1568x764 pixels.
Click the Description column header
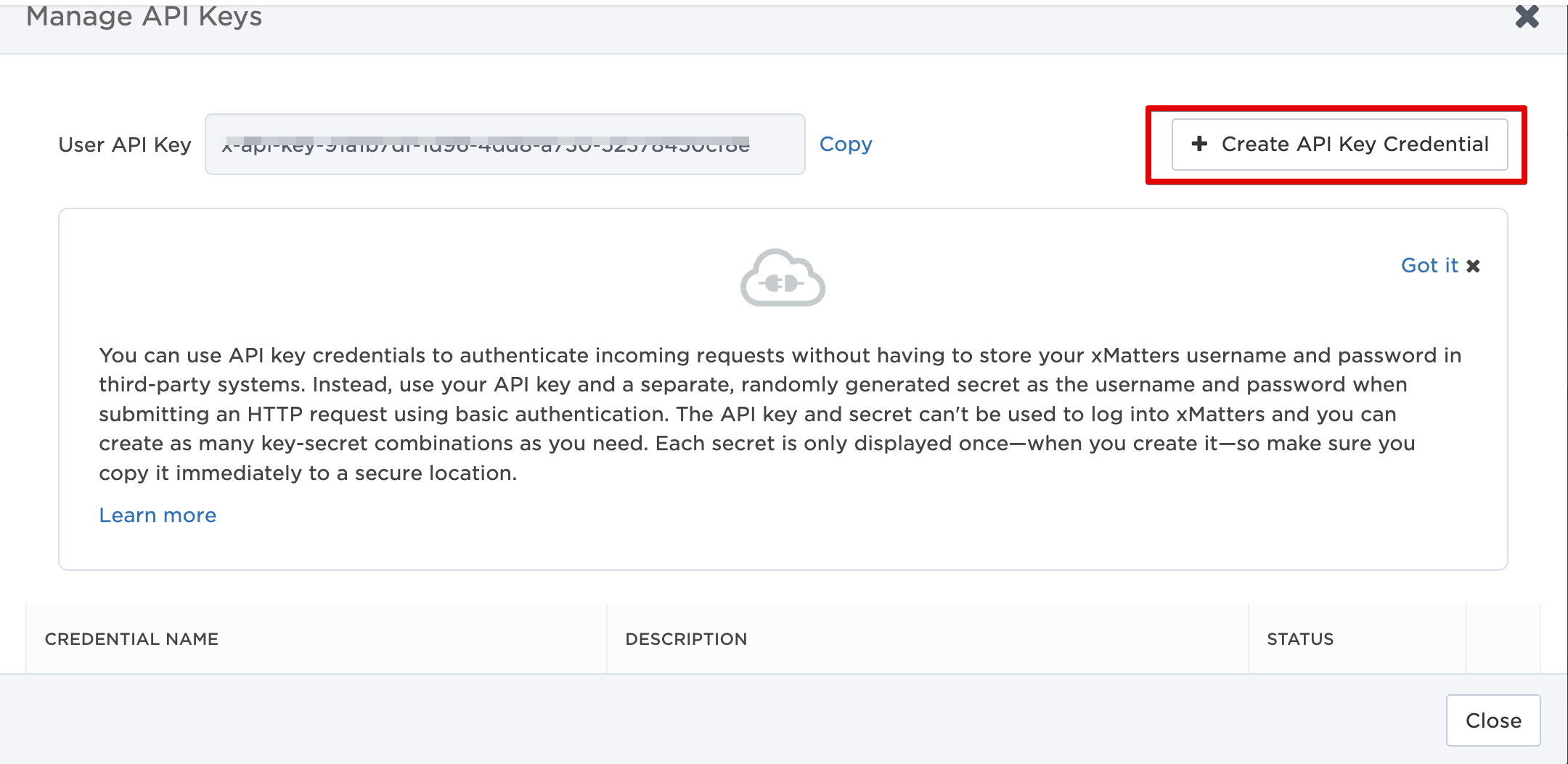686,639
